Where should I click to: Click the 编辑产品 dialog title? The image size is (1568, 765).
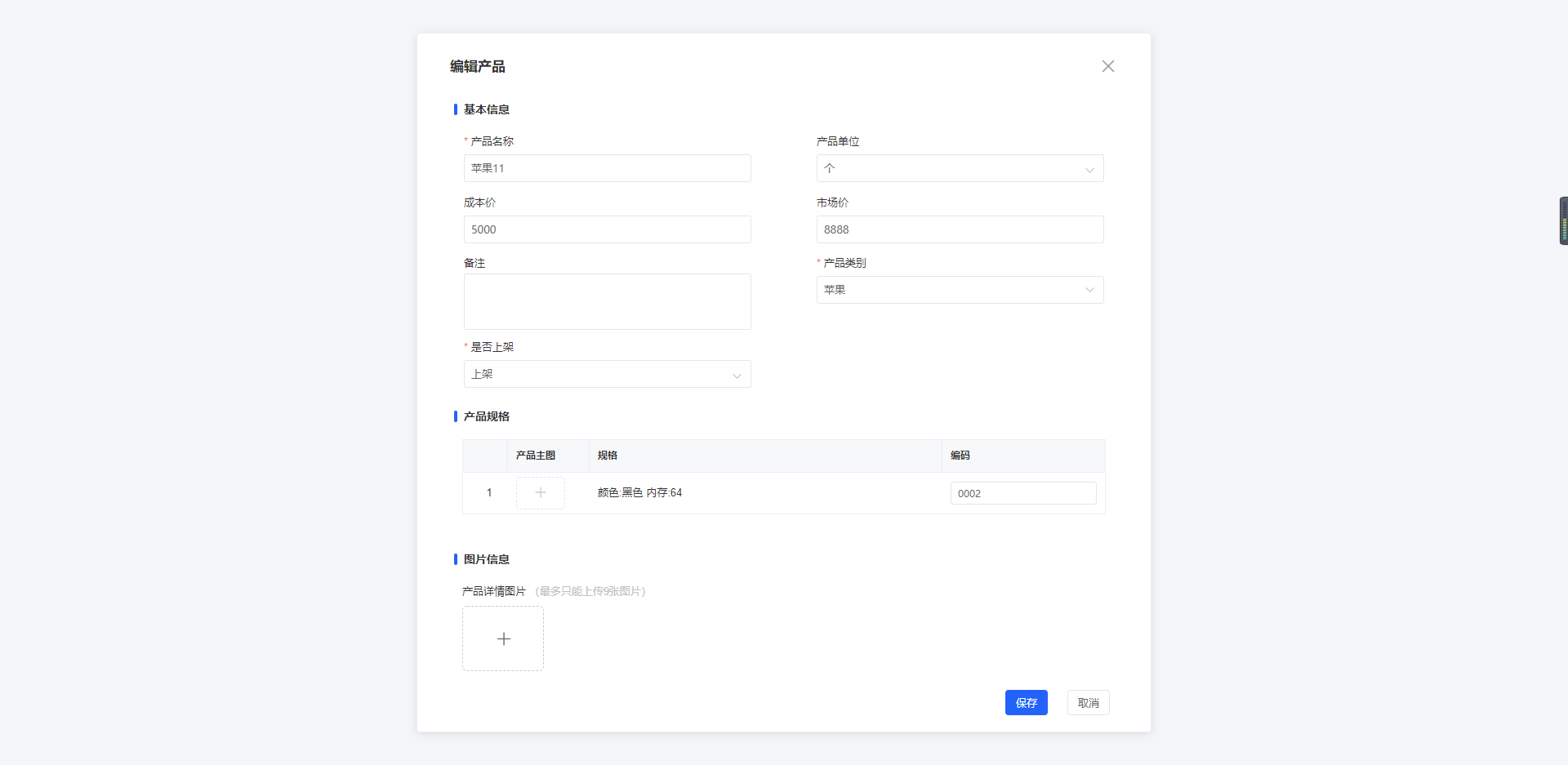pyautogui.click(x=477, y=66)
